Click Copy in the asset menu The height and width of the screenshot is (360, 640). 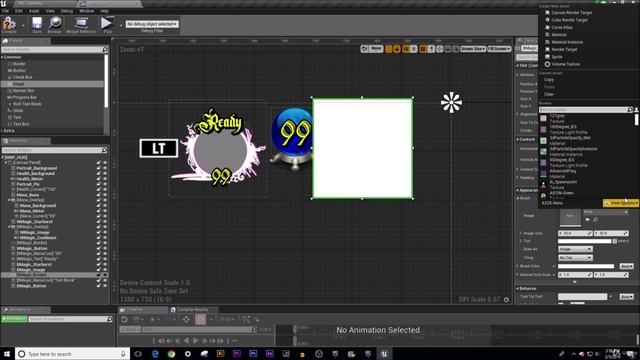pyautogui.click(x=549, y=80)
